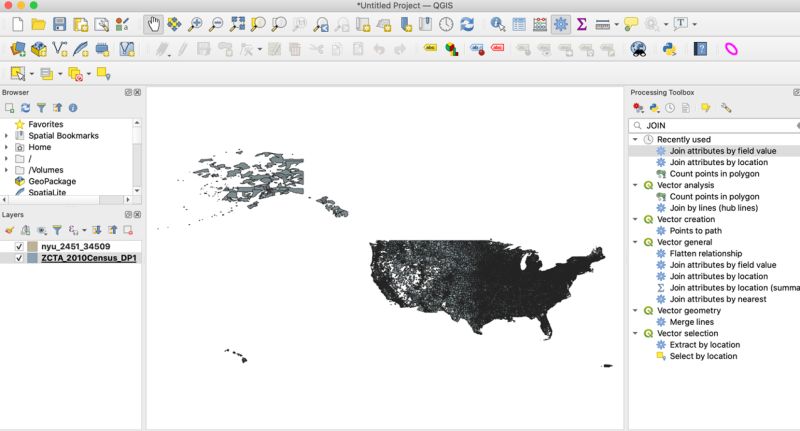Open statistical summary Sigma icon
This screenshot has width=800, height=431.
click(x=581, y=24)
